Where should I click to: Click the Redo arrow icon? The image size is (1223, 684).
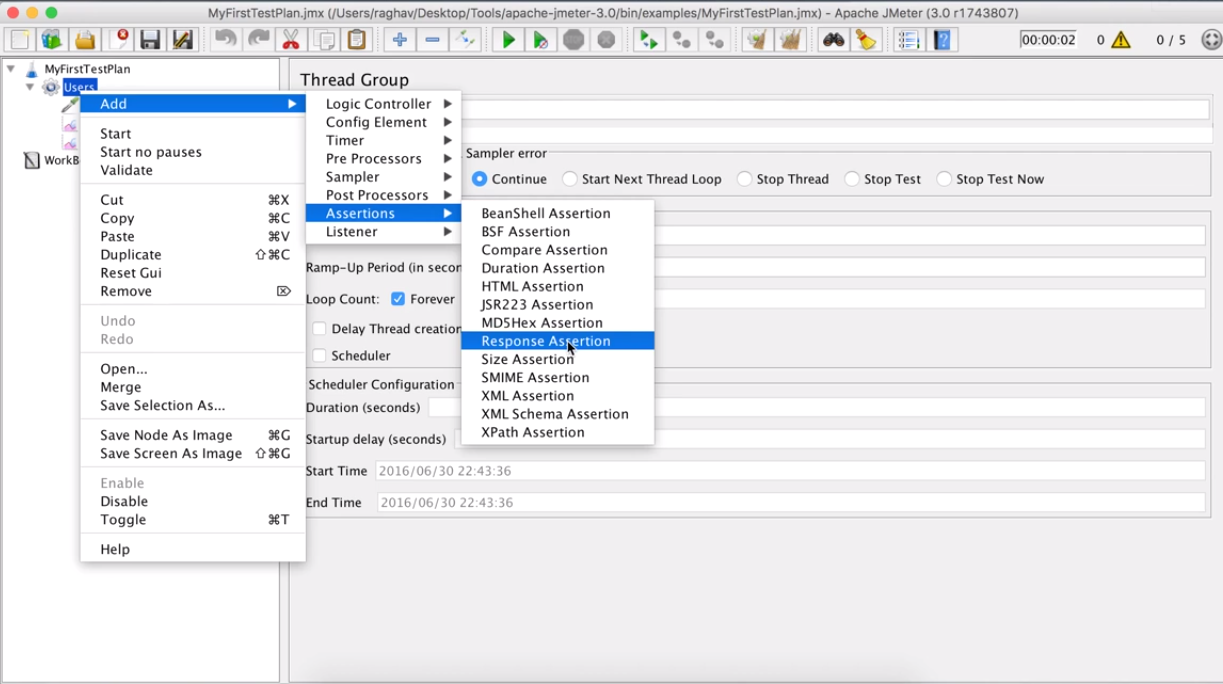pos(259,40)
